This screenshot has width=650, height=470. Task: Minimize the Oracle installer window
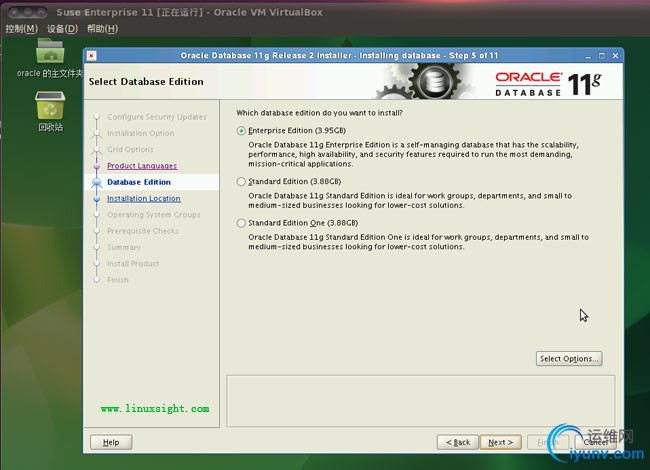588,56
